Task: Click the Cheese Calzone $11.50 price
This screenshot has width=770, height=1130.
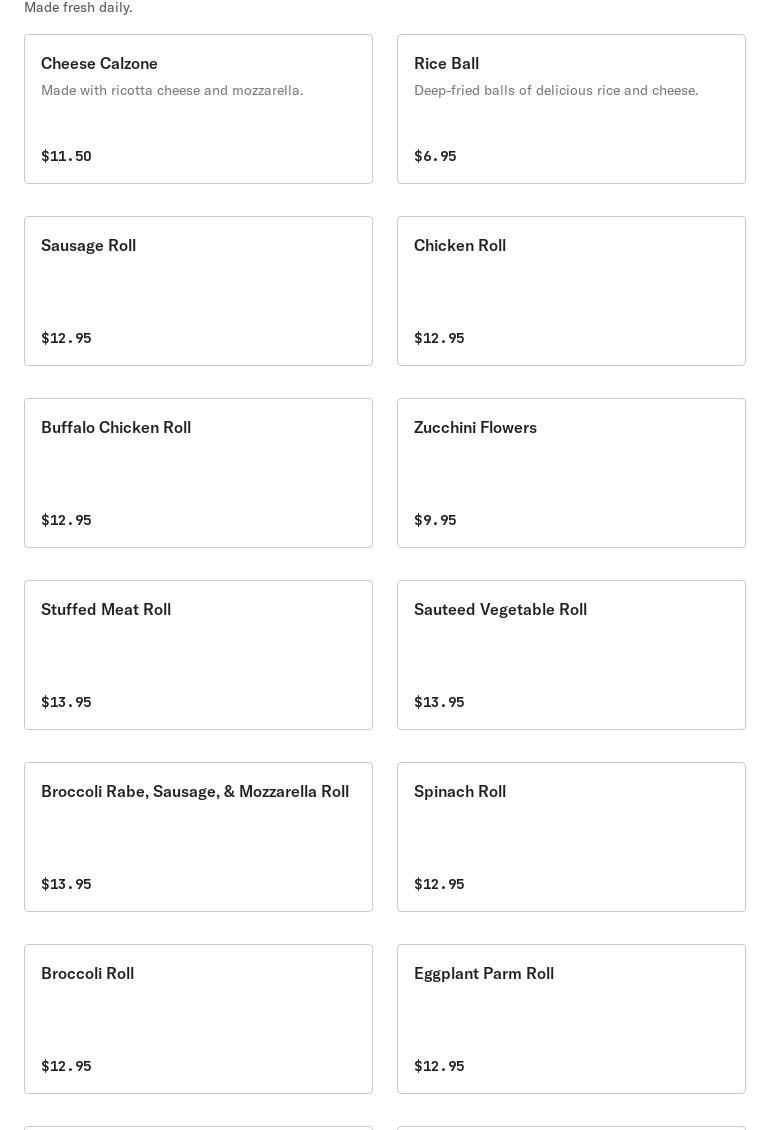Action: [x=66, y=156]
